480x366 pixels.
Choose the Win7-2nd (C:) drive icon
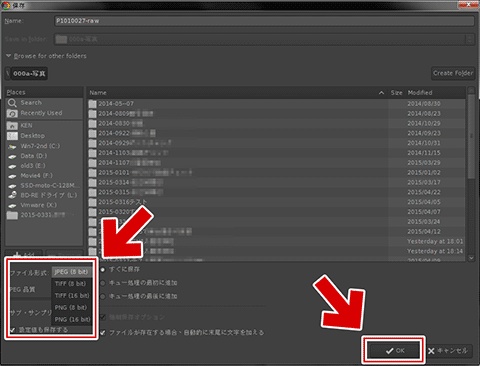pos(12,146)
